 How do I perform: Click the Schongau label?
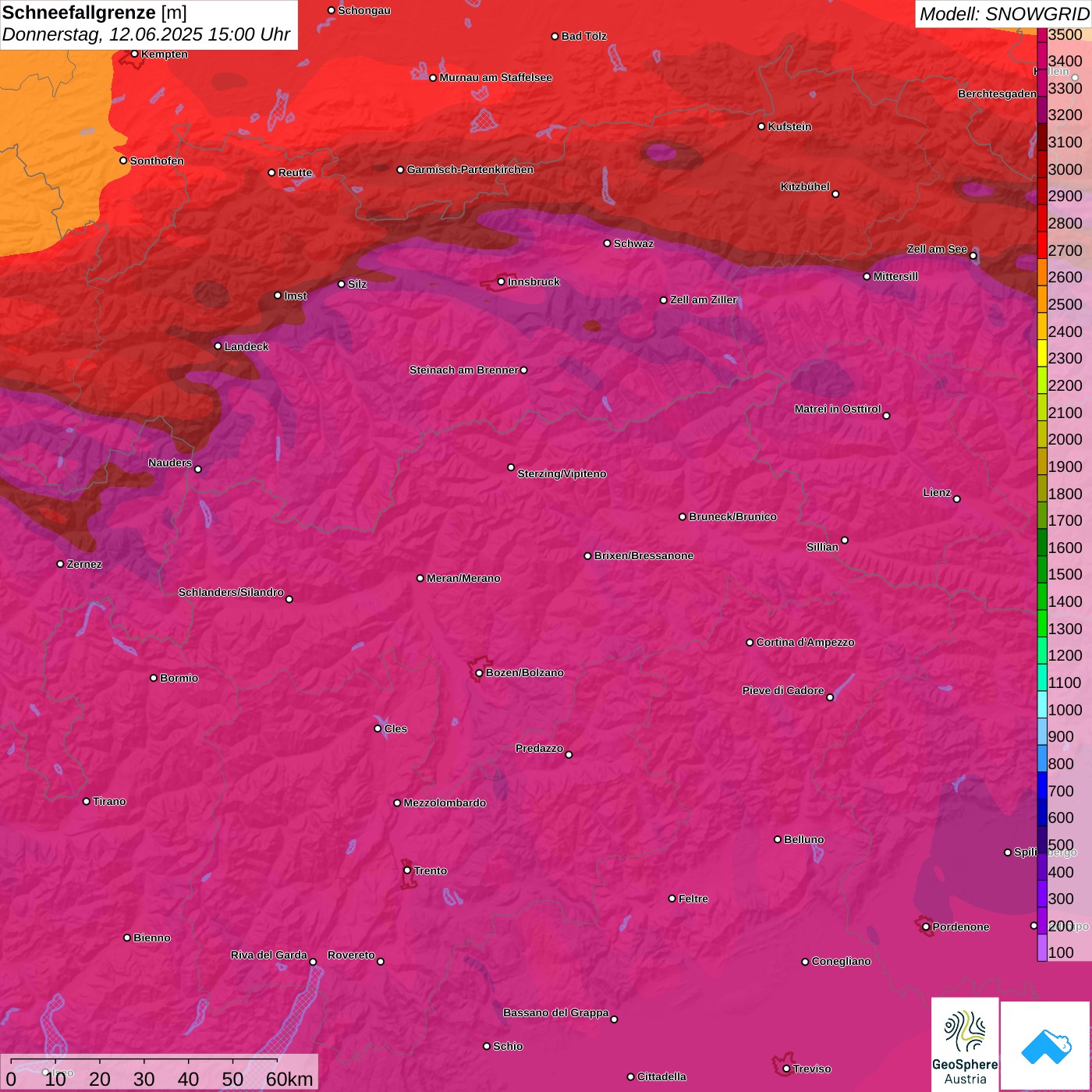[x=364, y=10]
